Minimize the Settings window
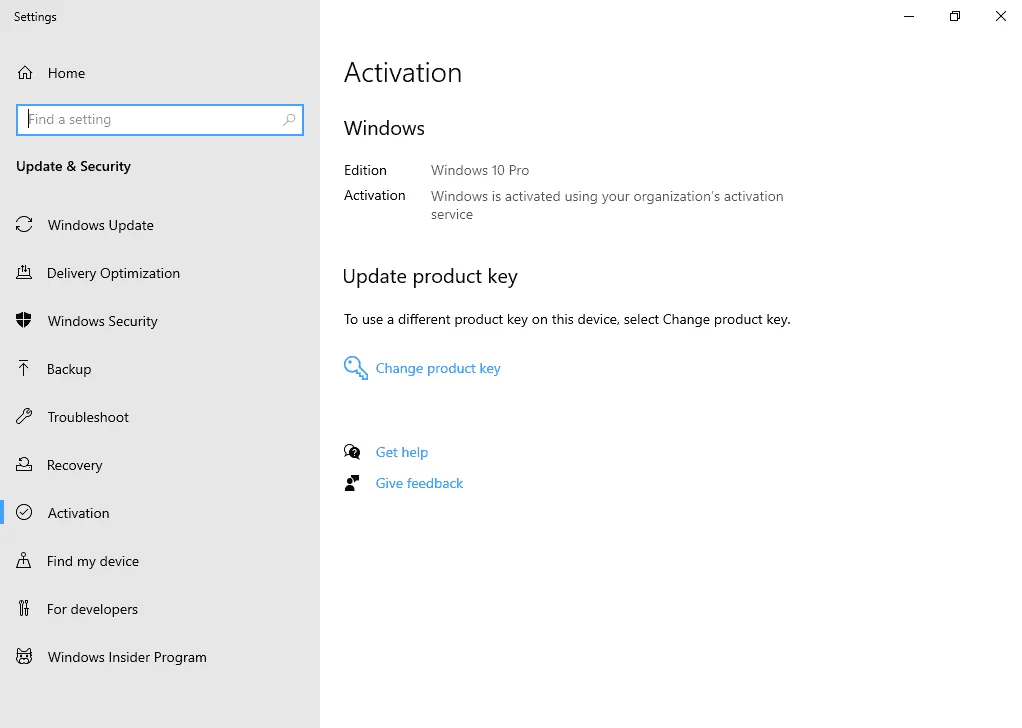This screenshot has height=728, width=1022. tap(909, 16)
